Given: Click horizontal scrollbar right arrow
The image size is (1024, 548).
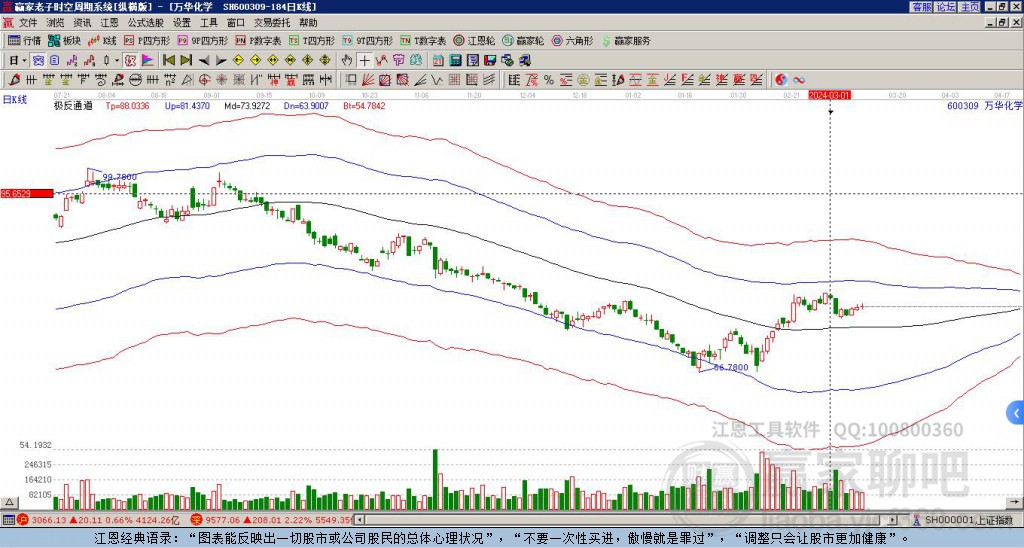Looking at the screenshot, I should (893, 520).
